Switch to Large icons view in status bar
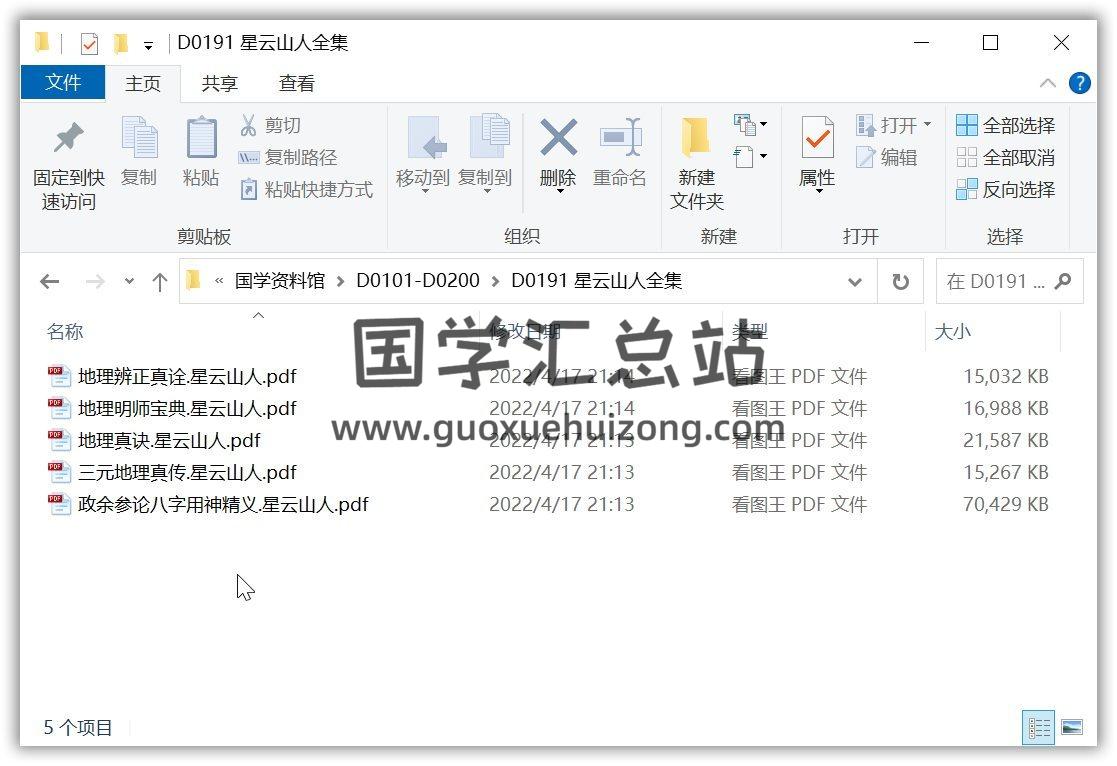This screenshot has width=1117, height=766. point(1071,728)
